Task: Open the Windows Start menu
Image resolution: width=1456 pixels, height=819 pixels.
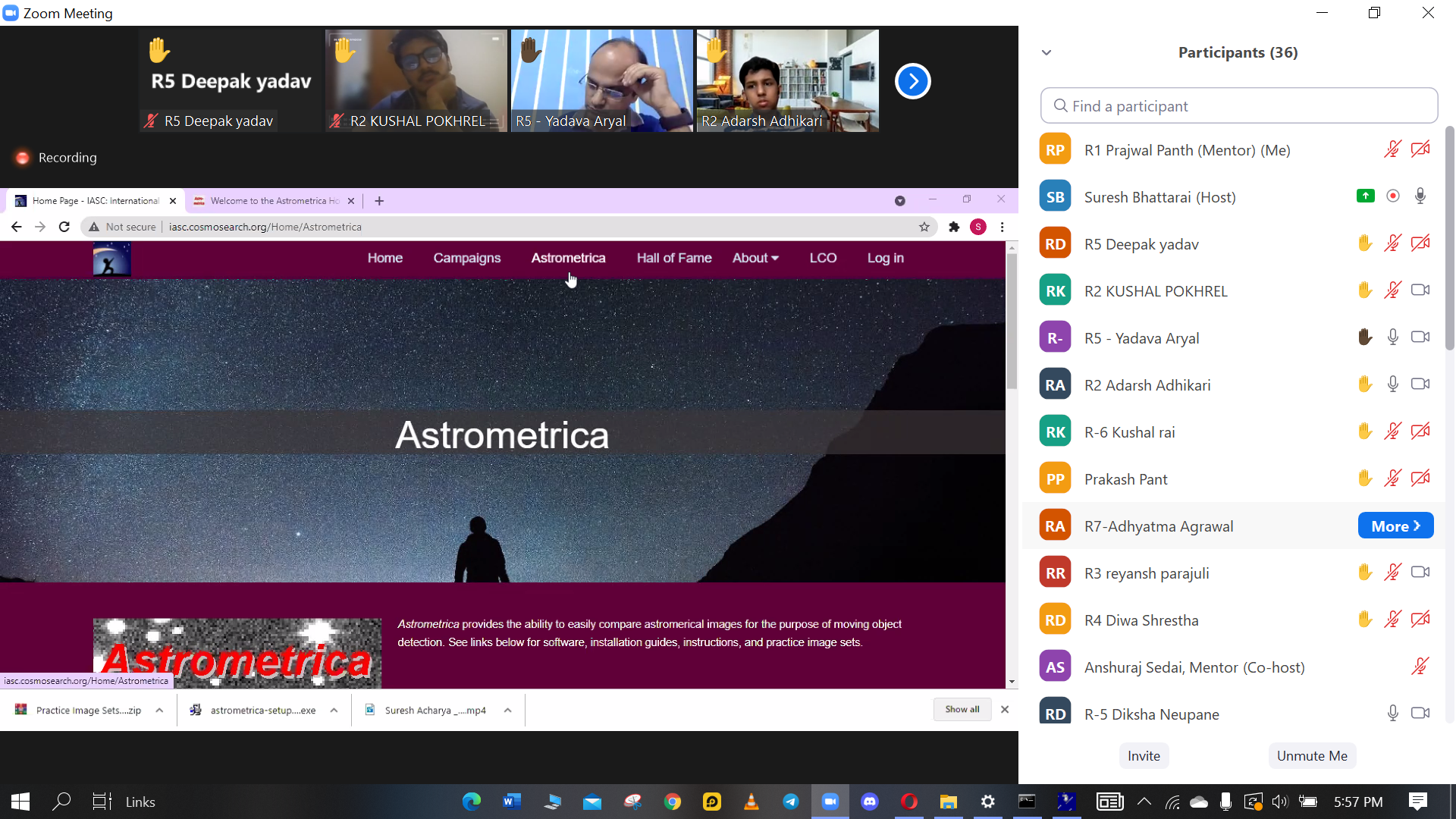Action: (20, 802)
